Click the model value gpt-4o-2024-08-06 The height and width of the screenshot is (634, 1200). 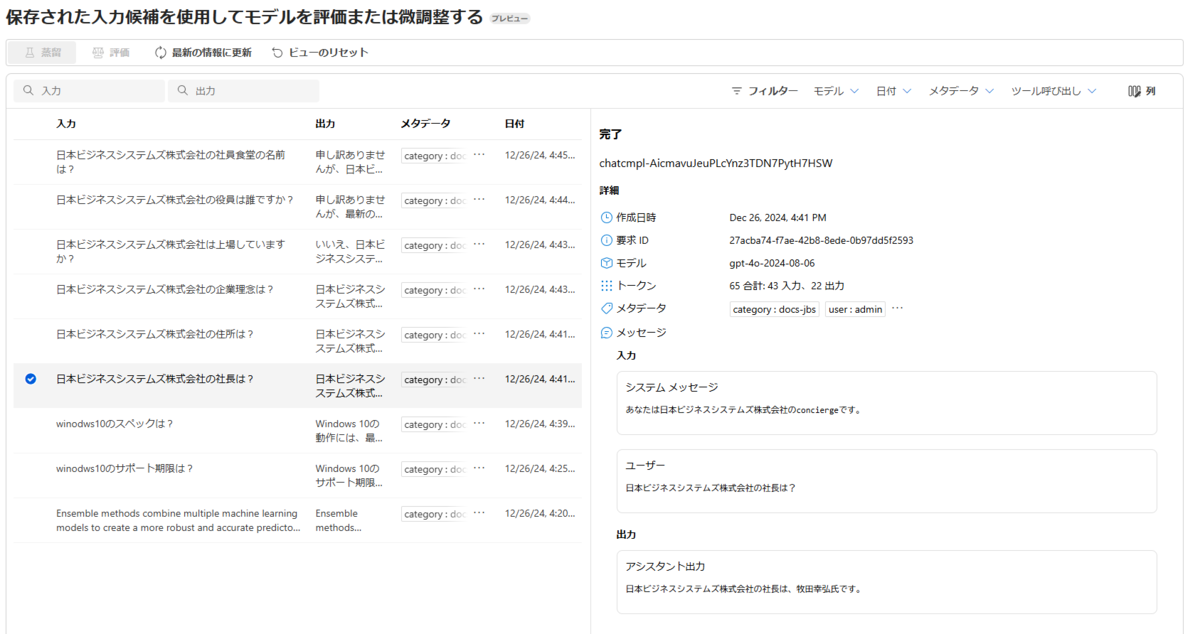pyautogui.click(x=772, y=263)
